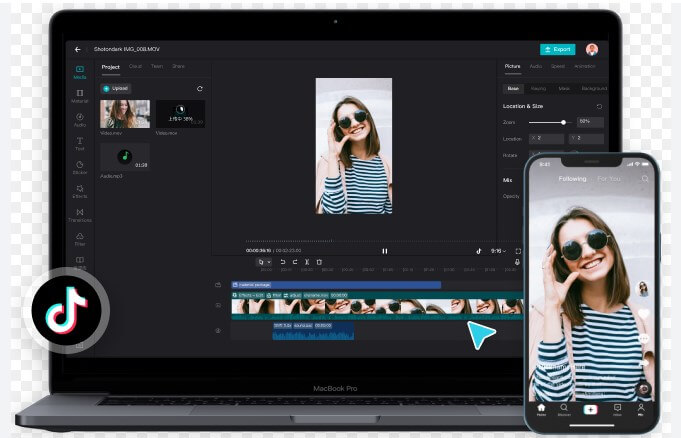Image resolution: width=681 pixels, height=438 pixels.
Task: Pause the video preview playback
Action: pos(384,251)
